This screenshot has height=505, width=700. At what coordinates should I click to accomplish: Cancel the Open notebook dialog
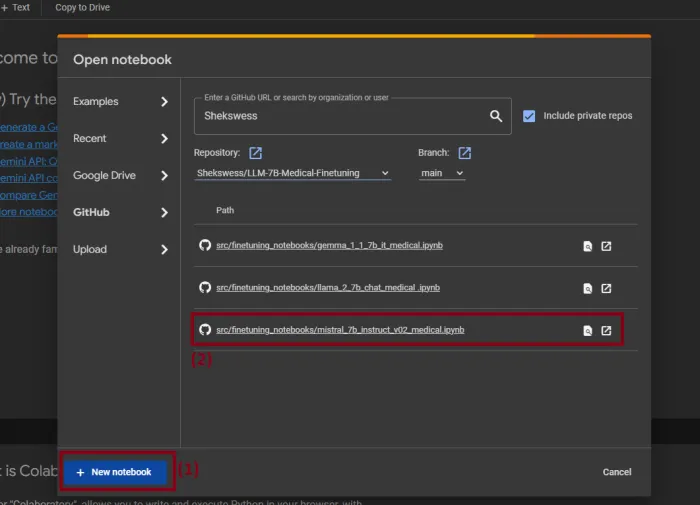coord(617,472)
